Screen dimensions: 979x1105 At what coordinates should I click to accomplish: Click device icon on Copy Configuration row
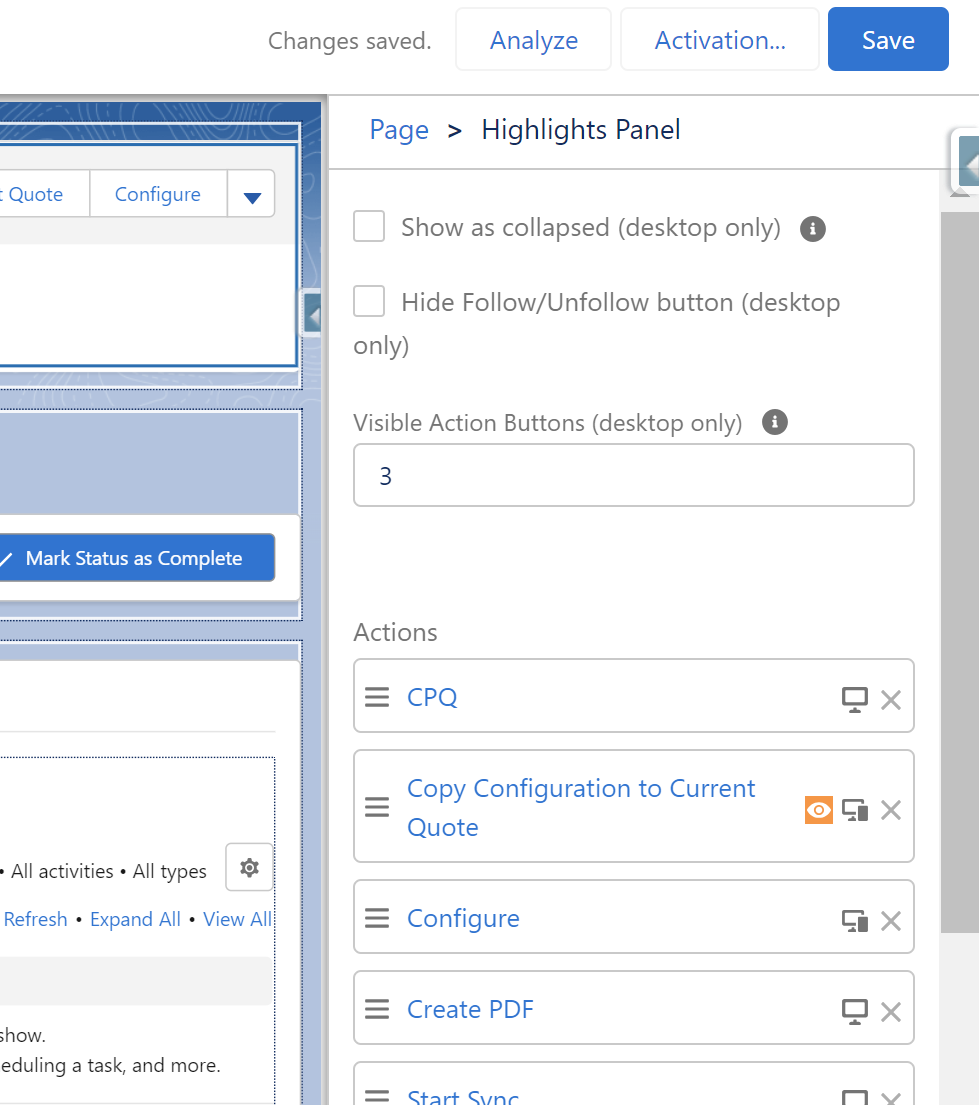pos(855,810)
